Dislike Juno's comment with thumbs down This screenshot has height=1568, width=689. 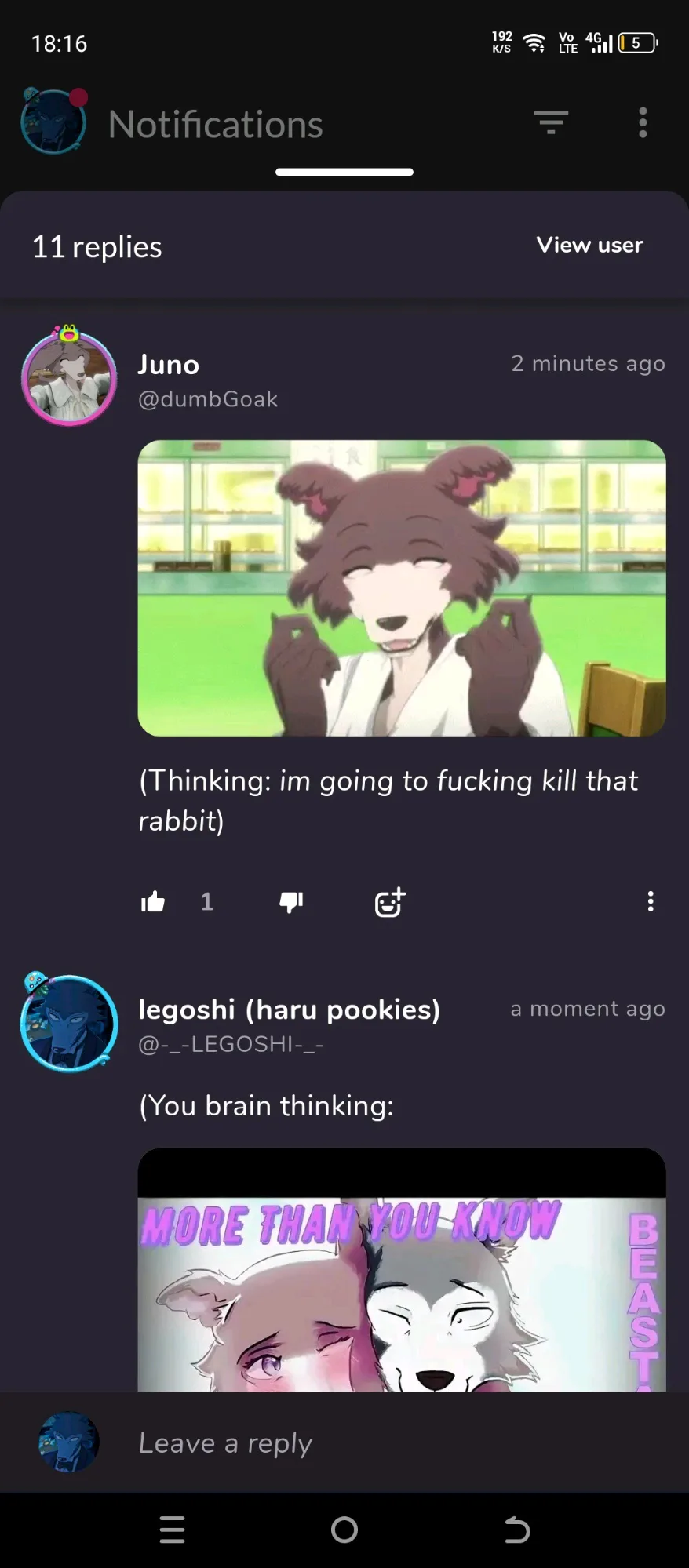point(291,902)
